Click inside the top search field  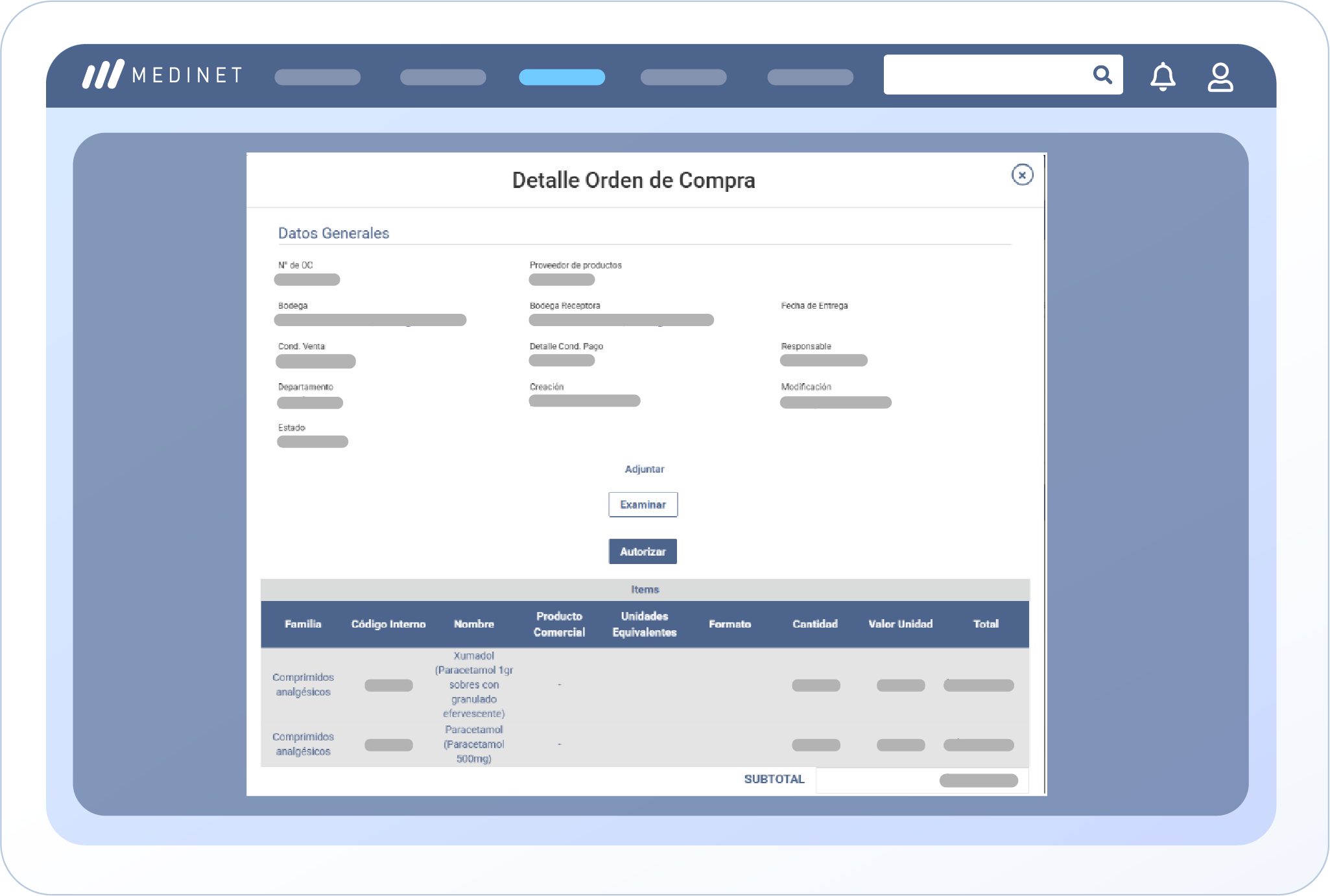coord(986,75)
